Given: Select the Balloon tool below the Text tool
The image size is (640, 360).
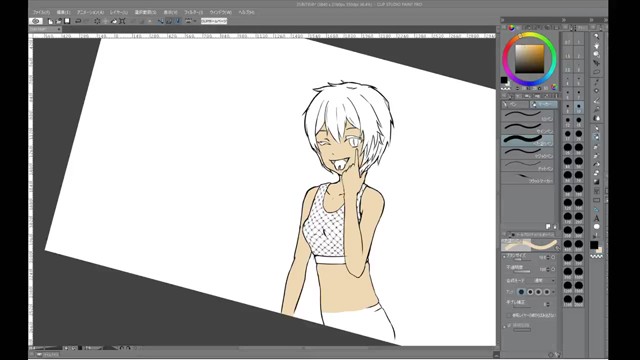Looking at the screenshot, I should coord(596,227).
